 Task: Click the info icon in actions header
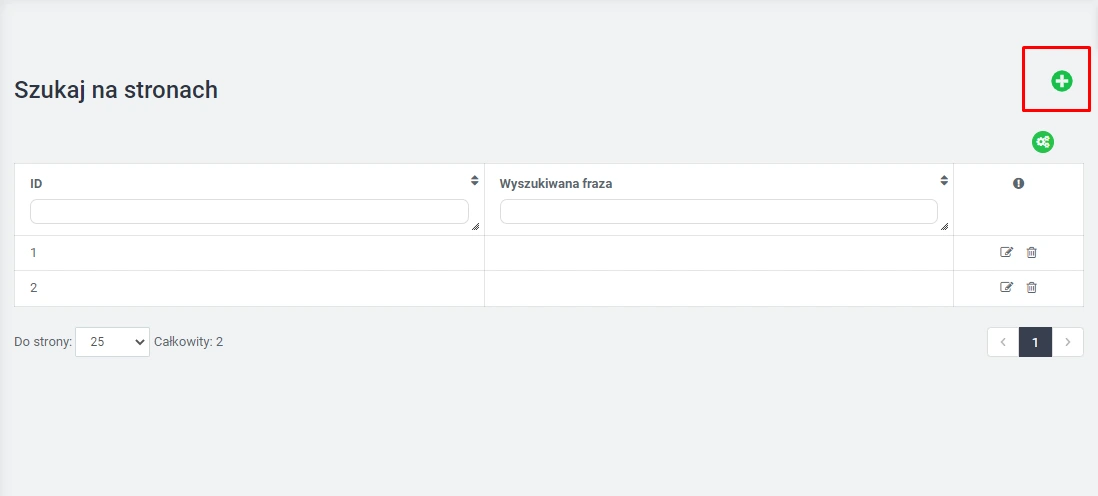pyautogui.click(x=1018, y=183)
